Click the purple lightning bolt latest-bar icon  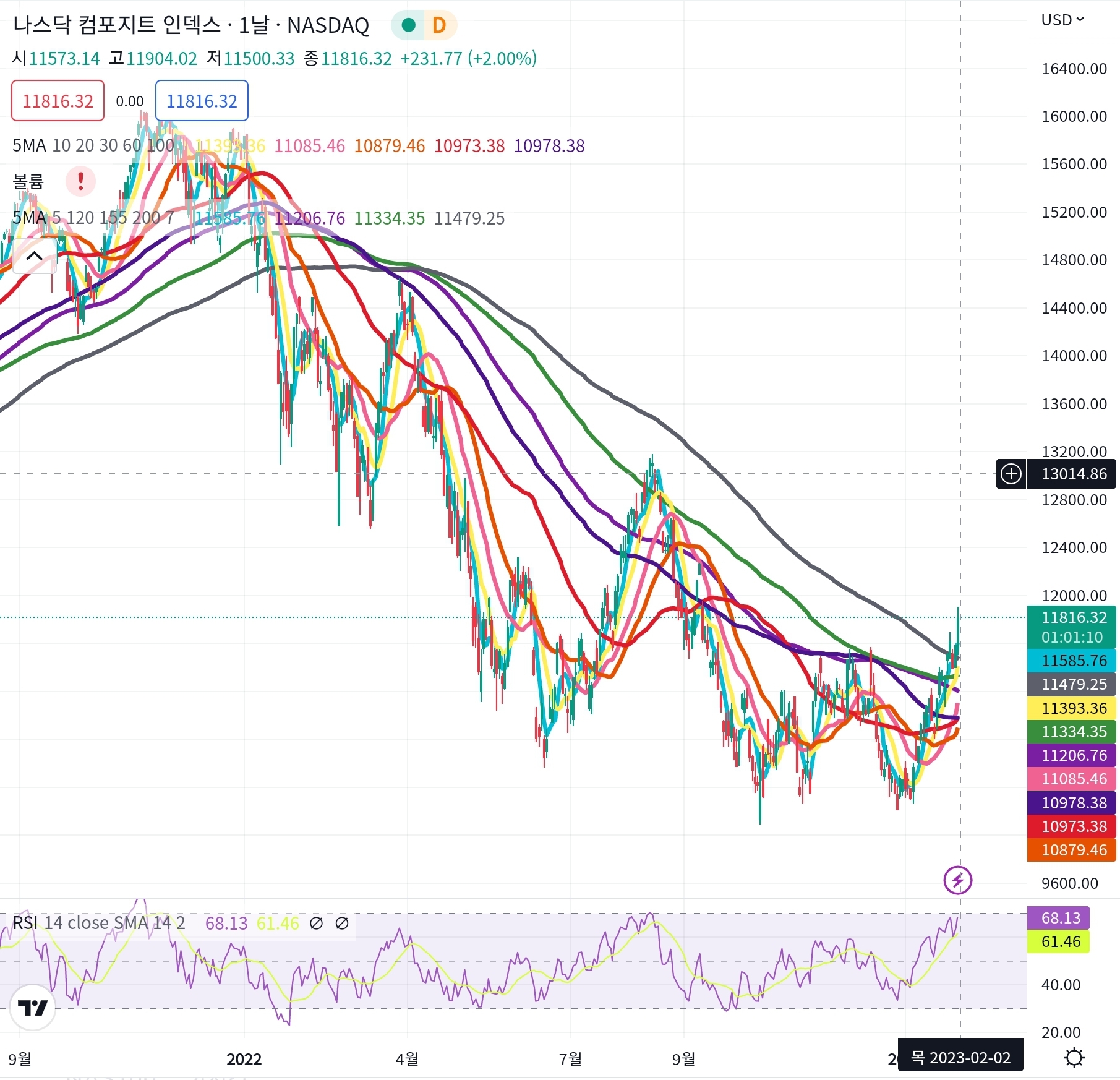pyautogui.click(x=958, y=880)
